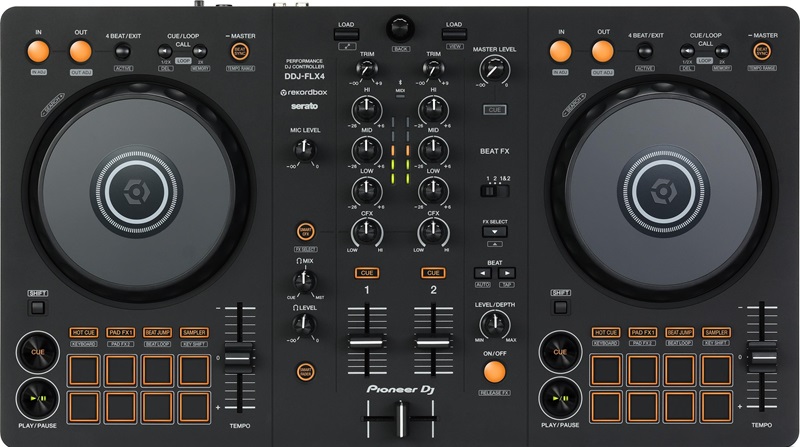Tap right deck loop halve (1/2X) button

point(687,51)
